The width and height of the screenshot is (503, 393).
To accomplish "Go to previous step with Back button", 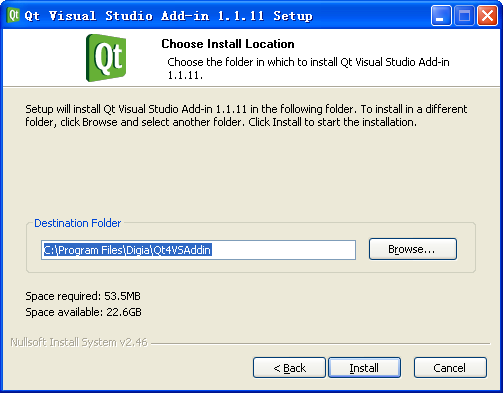I will point(289,368).
